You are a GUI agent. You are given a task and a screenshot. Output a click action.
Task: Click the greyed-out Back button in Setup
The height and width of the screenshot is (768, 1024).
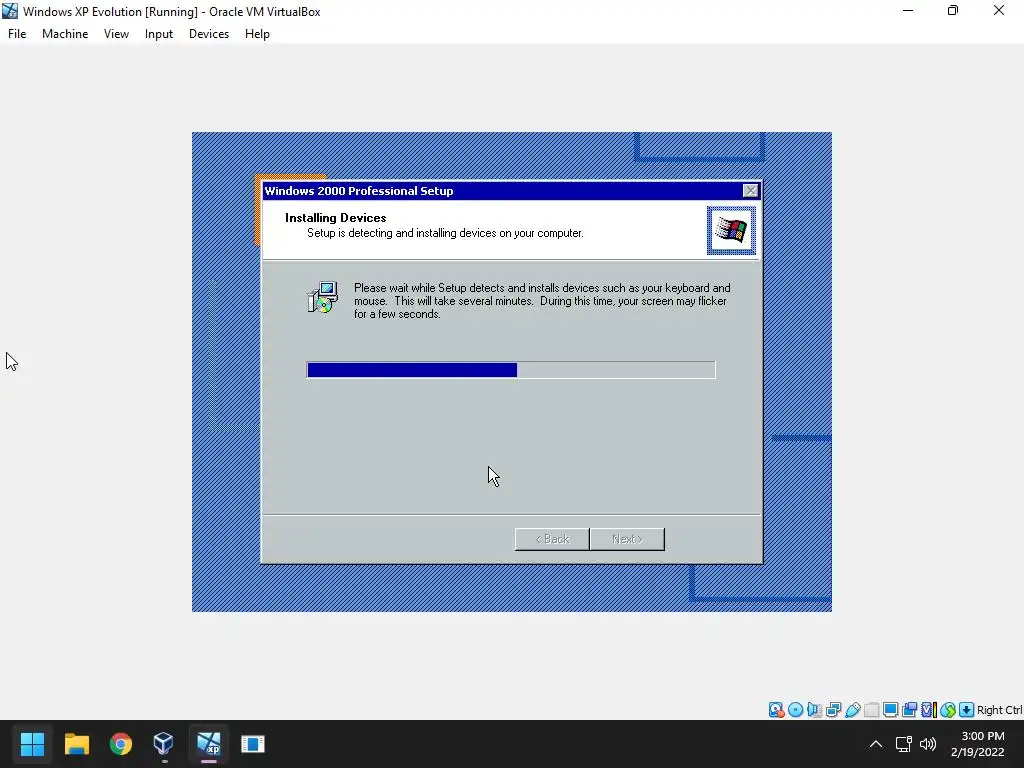[x=552, y=539]
